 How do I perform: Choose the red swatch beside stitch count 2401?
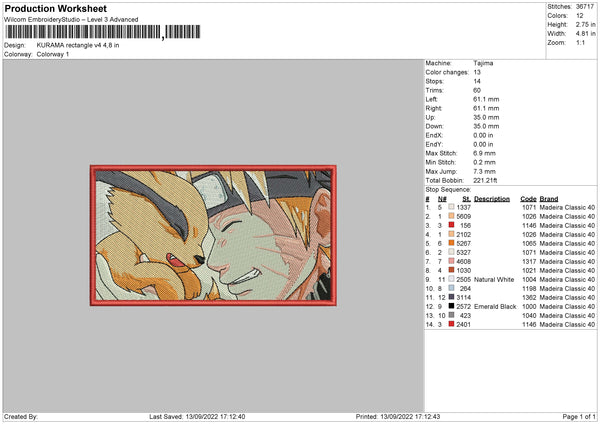(x=451, y=324)
